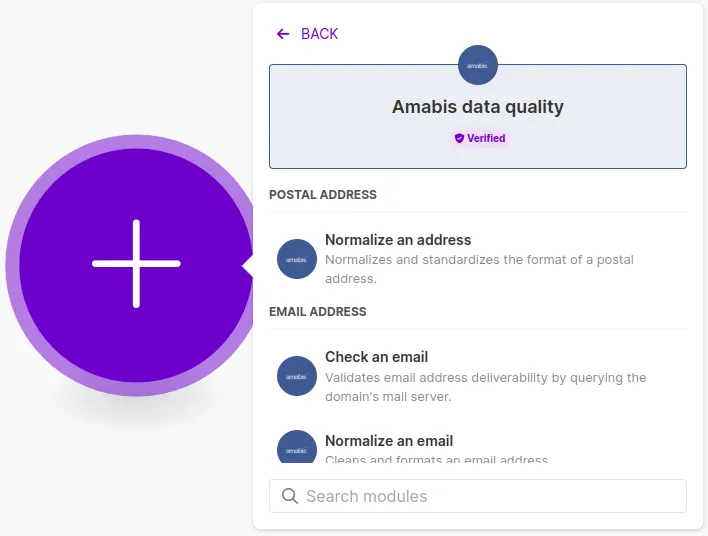708x536 pixels.
Task: Click the Check an email module icon
Action: [x=297, y=376]
